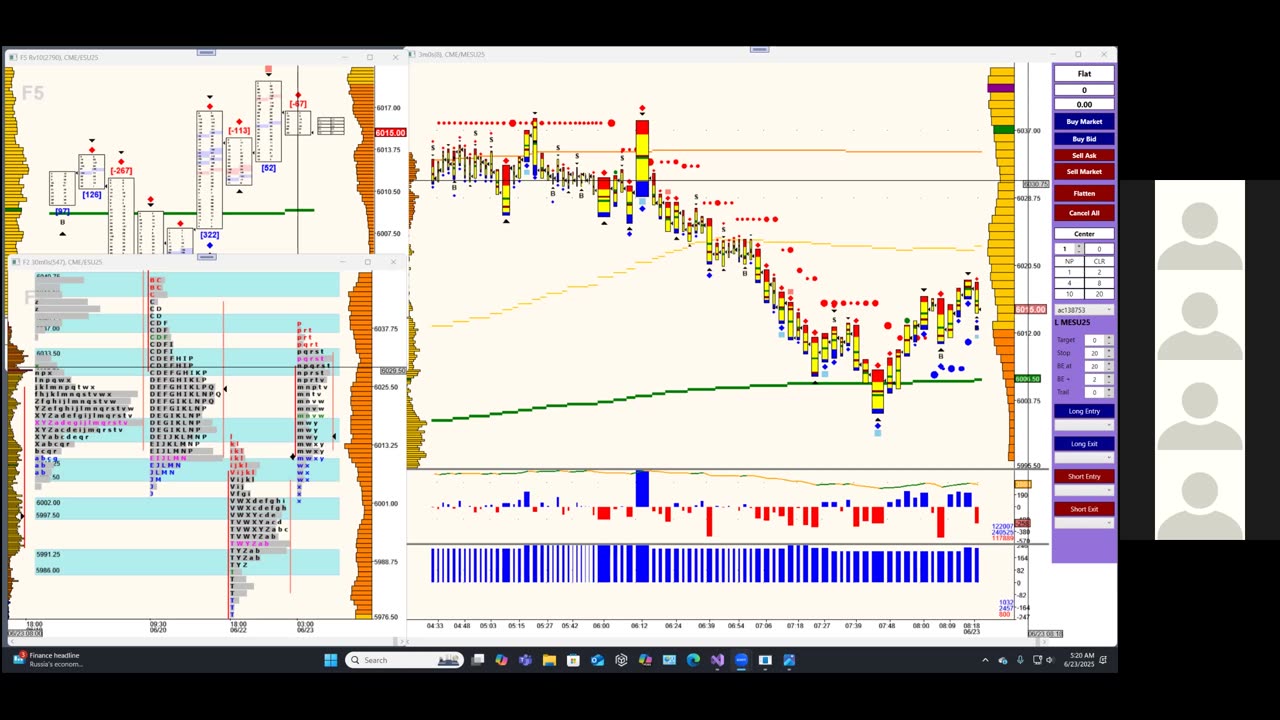Open dropdown below Short Exit
Screen dimensions: 1280x720
tap(1084, 523)
